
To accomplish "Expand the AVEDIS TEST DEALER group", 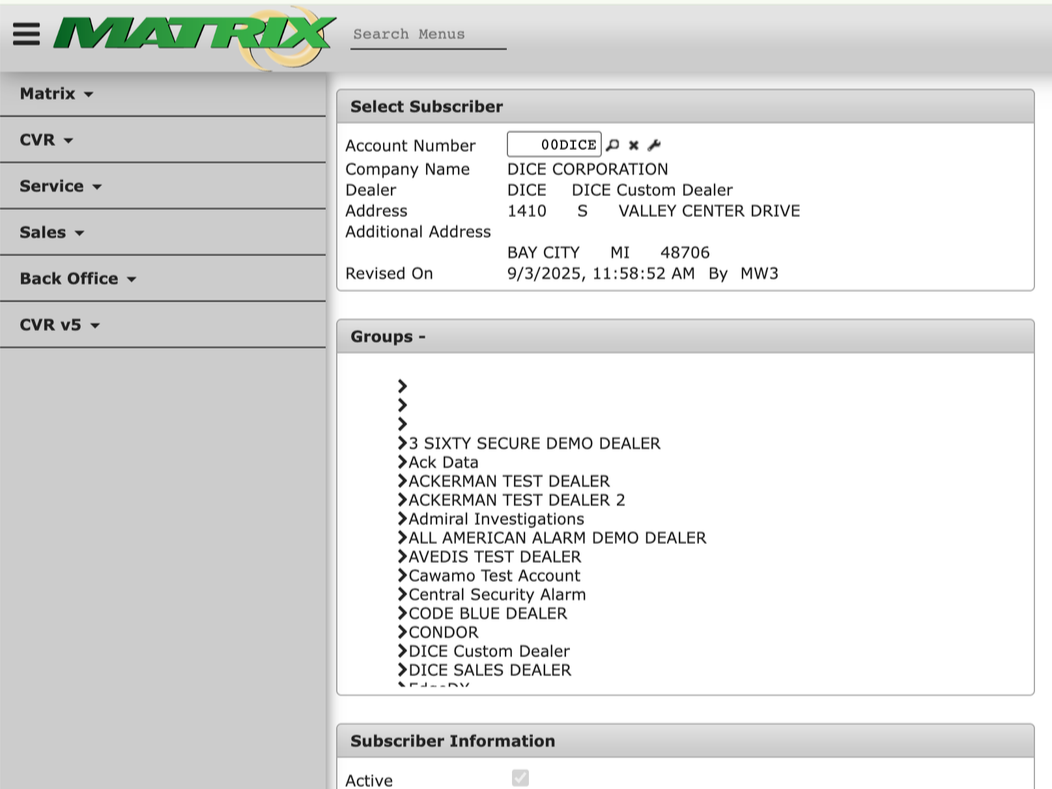I will point(403,556).
